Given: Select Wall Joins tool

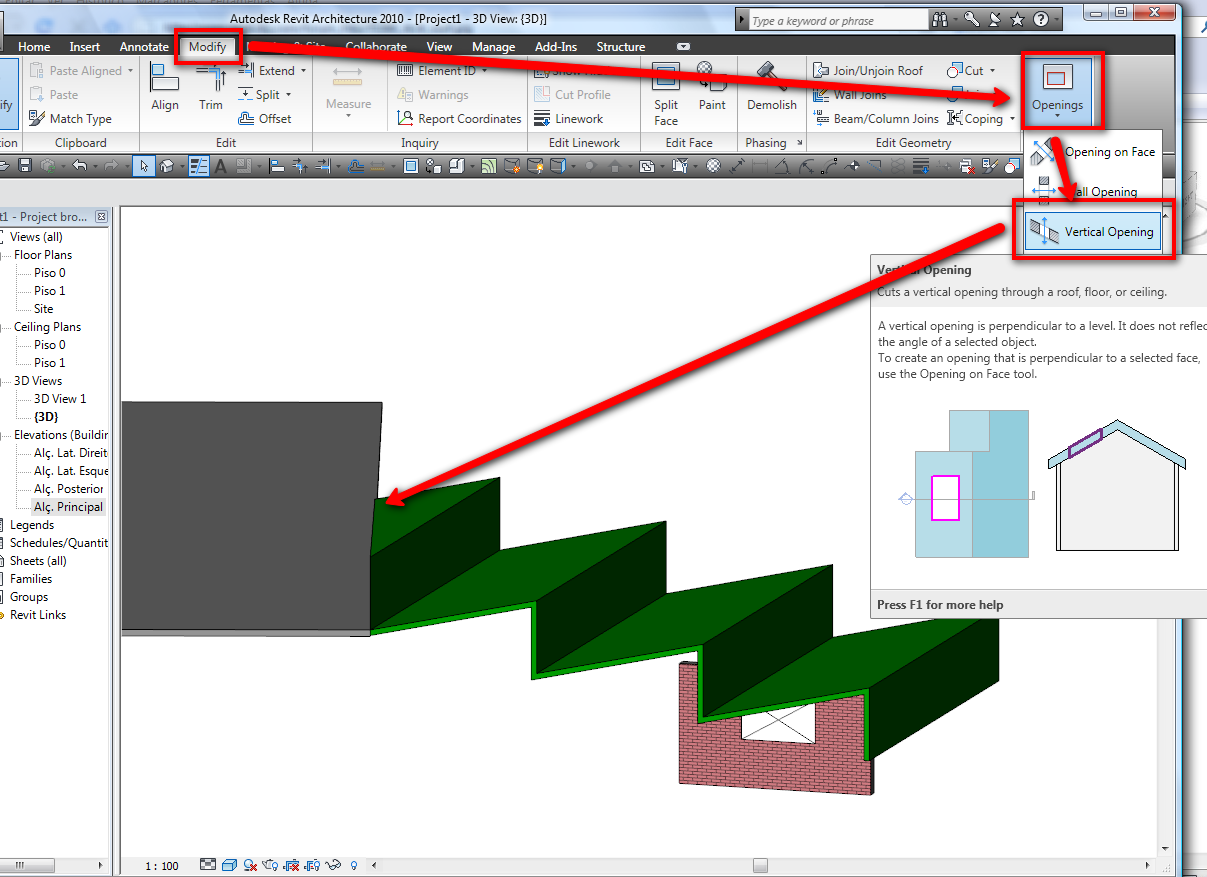Looking at the screenshot, I should (x=850, y=95).
